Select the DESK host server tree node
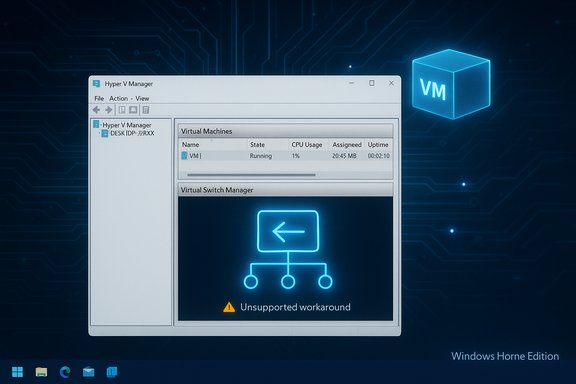Screen dimensions: 576x384 [132, 133]
